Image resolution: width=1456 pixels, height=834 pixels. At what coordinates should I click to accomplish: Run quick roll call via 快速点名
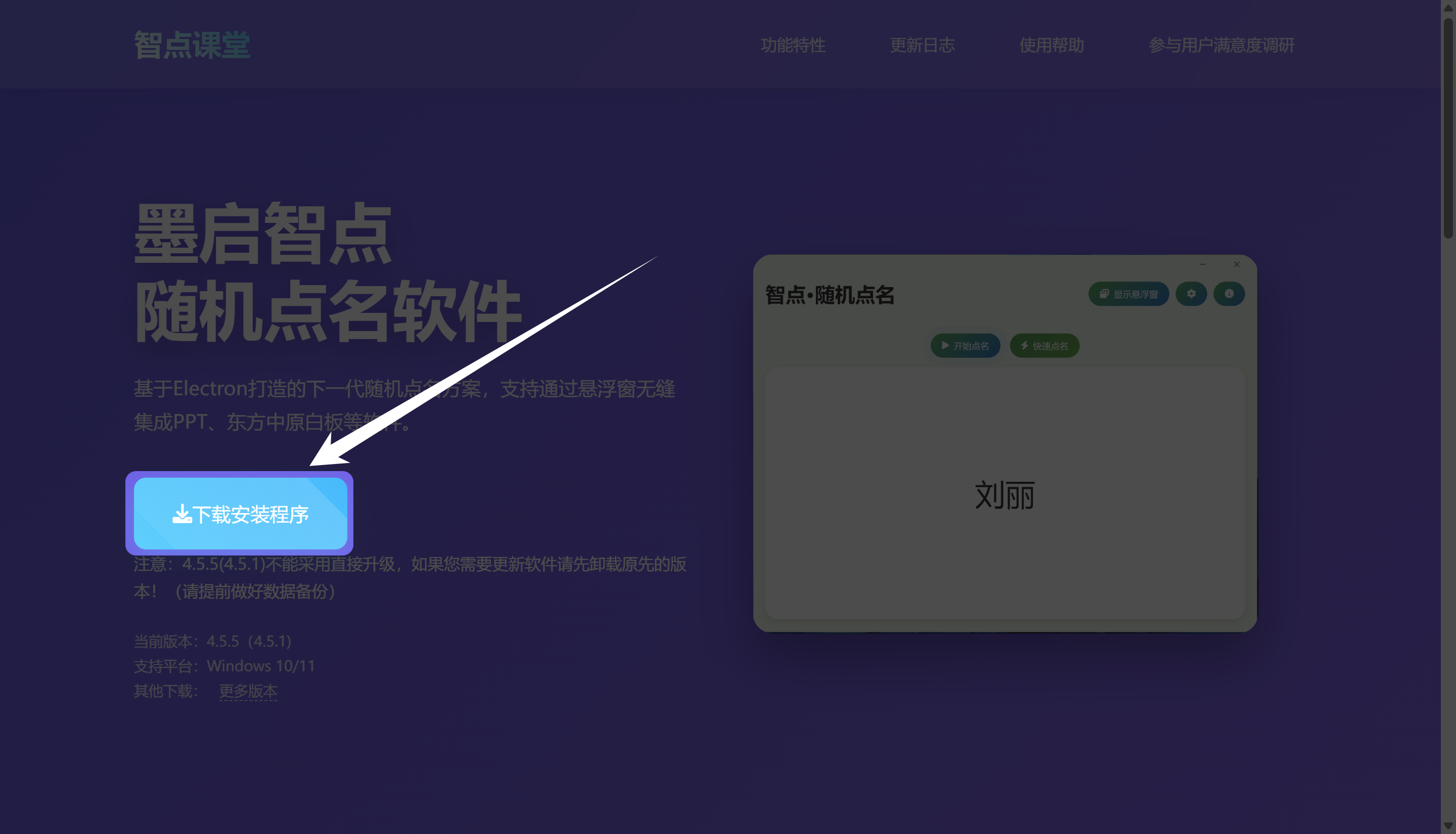(1045, 345)
